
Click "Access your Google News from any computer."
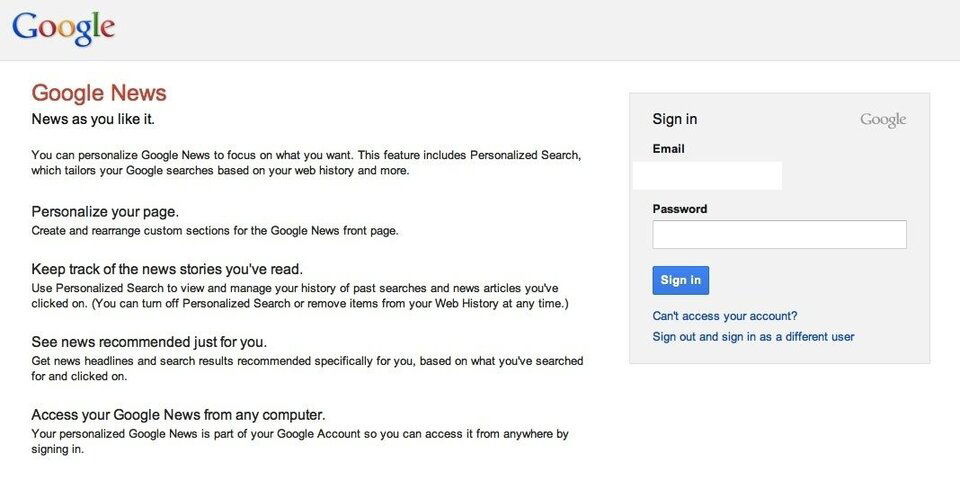point(178,415)
